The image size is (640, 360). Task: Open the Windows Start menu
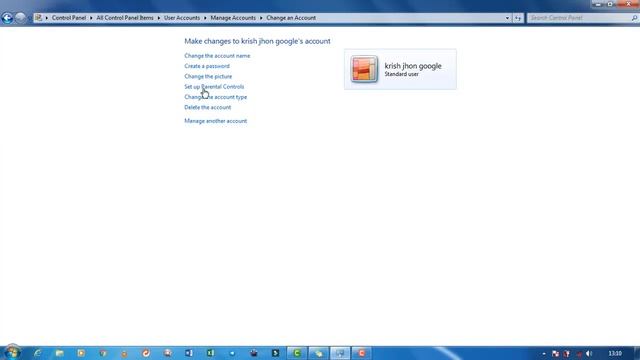click(12, 352)
